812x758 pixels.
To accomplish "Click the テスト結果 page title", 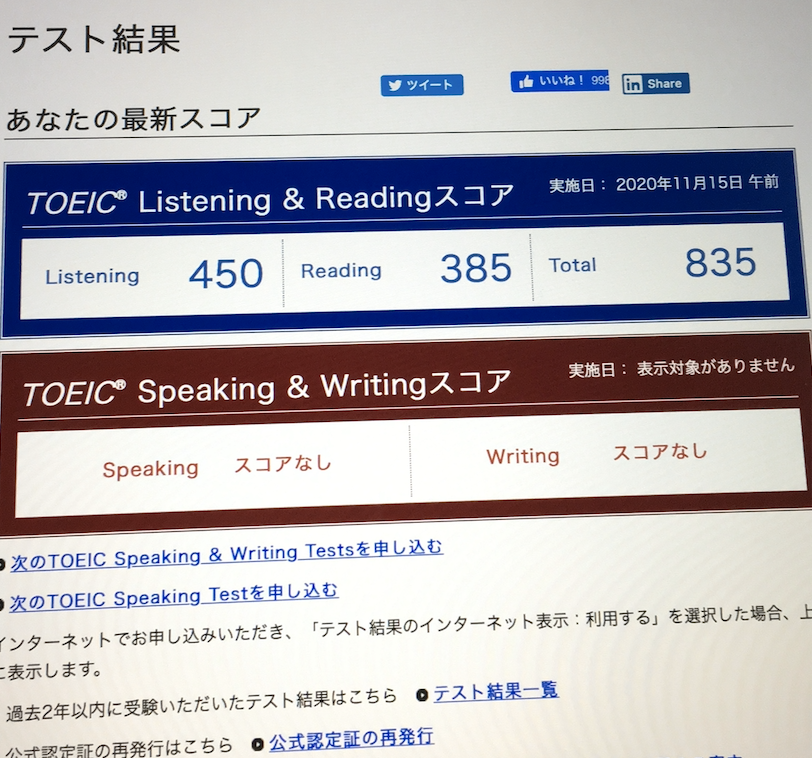I will (94, 40).
